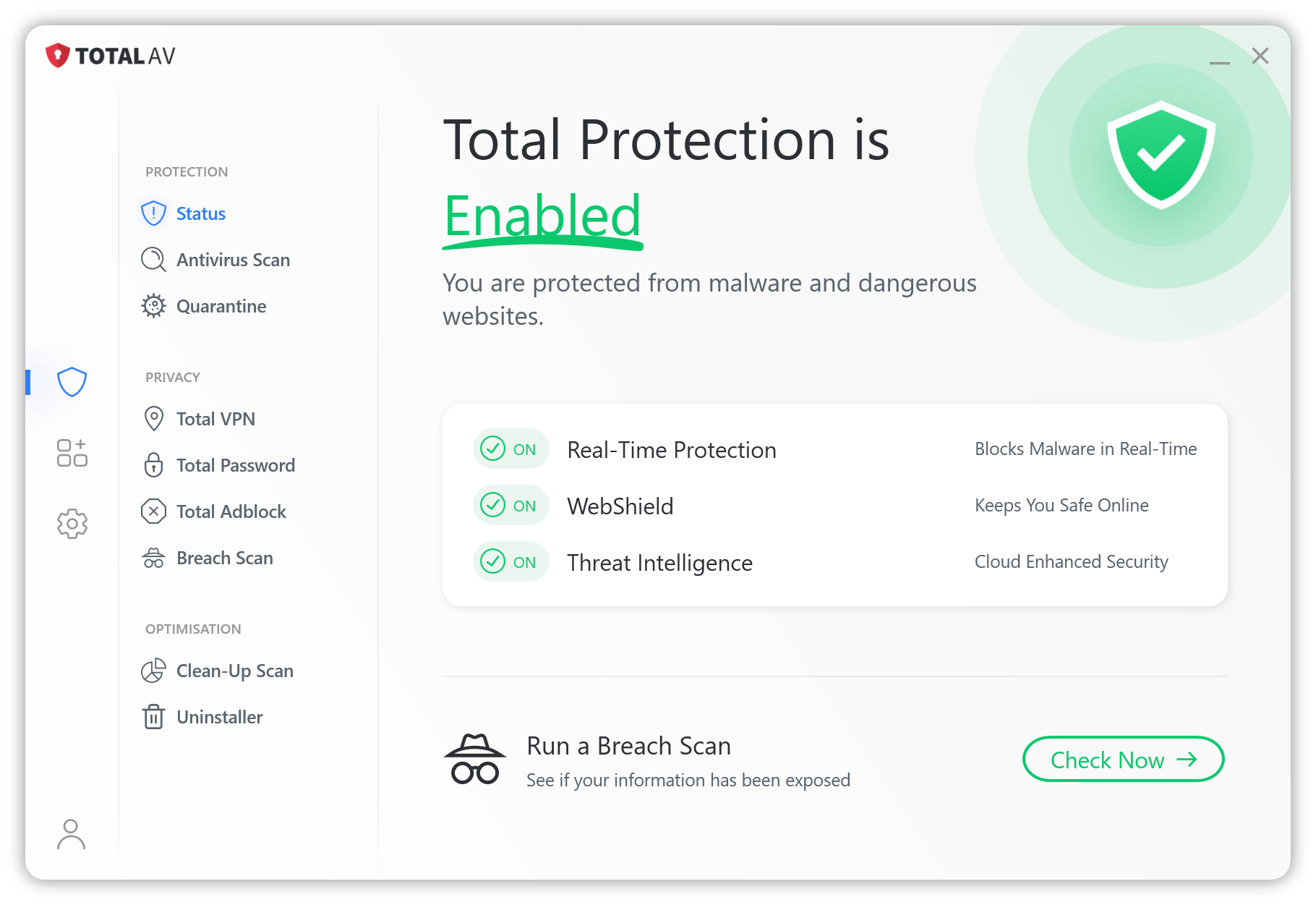Toggle WebShield ON switch
The width and height of the screenshot is (1316, 905).
click(510, 505)
